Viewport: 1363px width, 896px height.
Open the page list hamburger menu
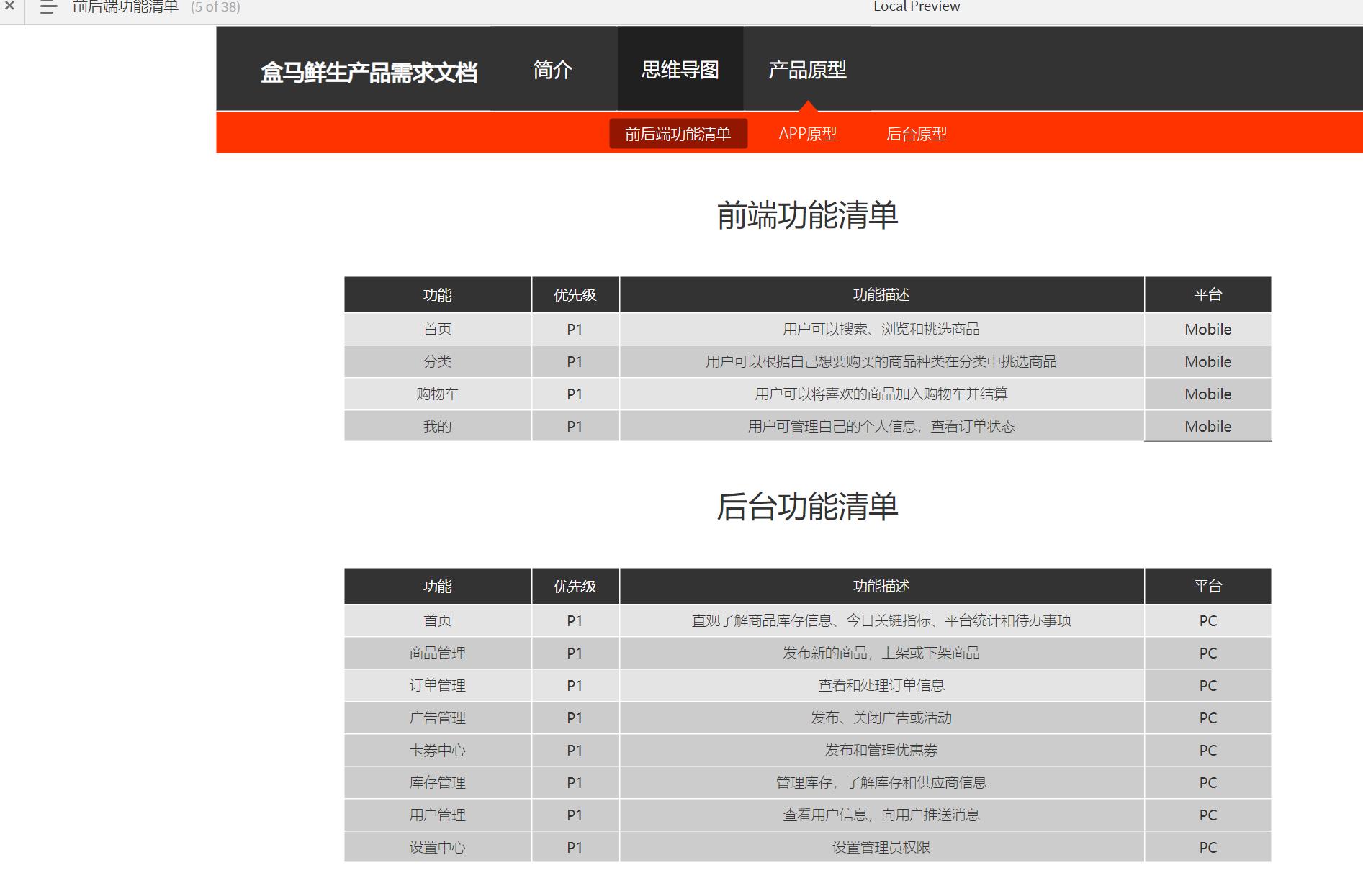48,7
